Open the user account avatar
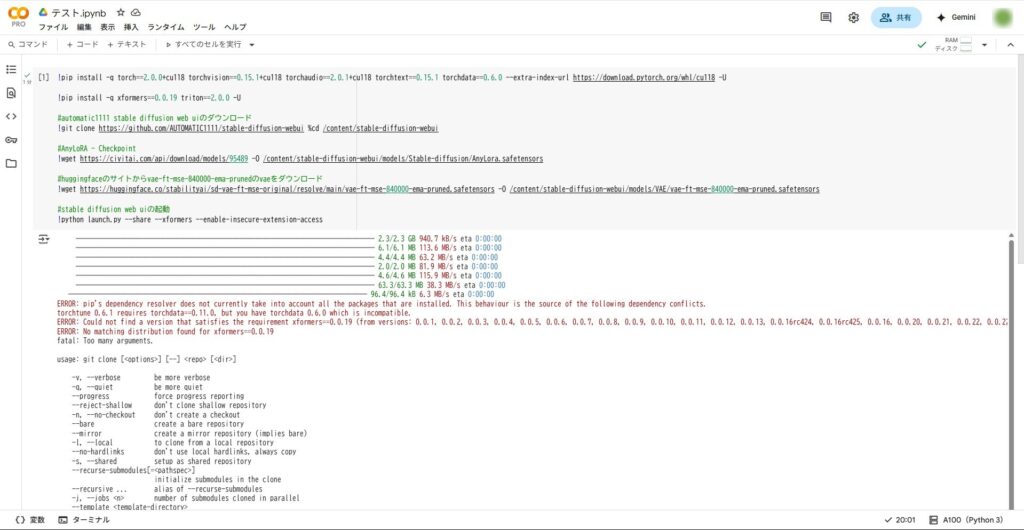This screenshot has width=1024, height=530. 1002,18
